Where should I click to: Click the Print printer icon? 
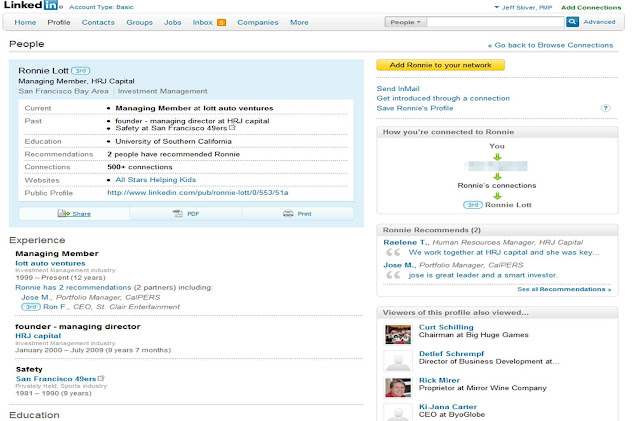(288, 214)
